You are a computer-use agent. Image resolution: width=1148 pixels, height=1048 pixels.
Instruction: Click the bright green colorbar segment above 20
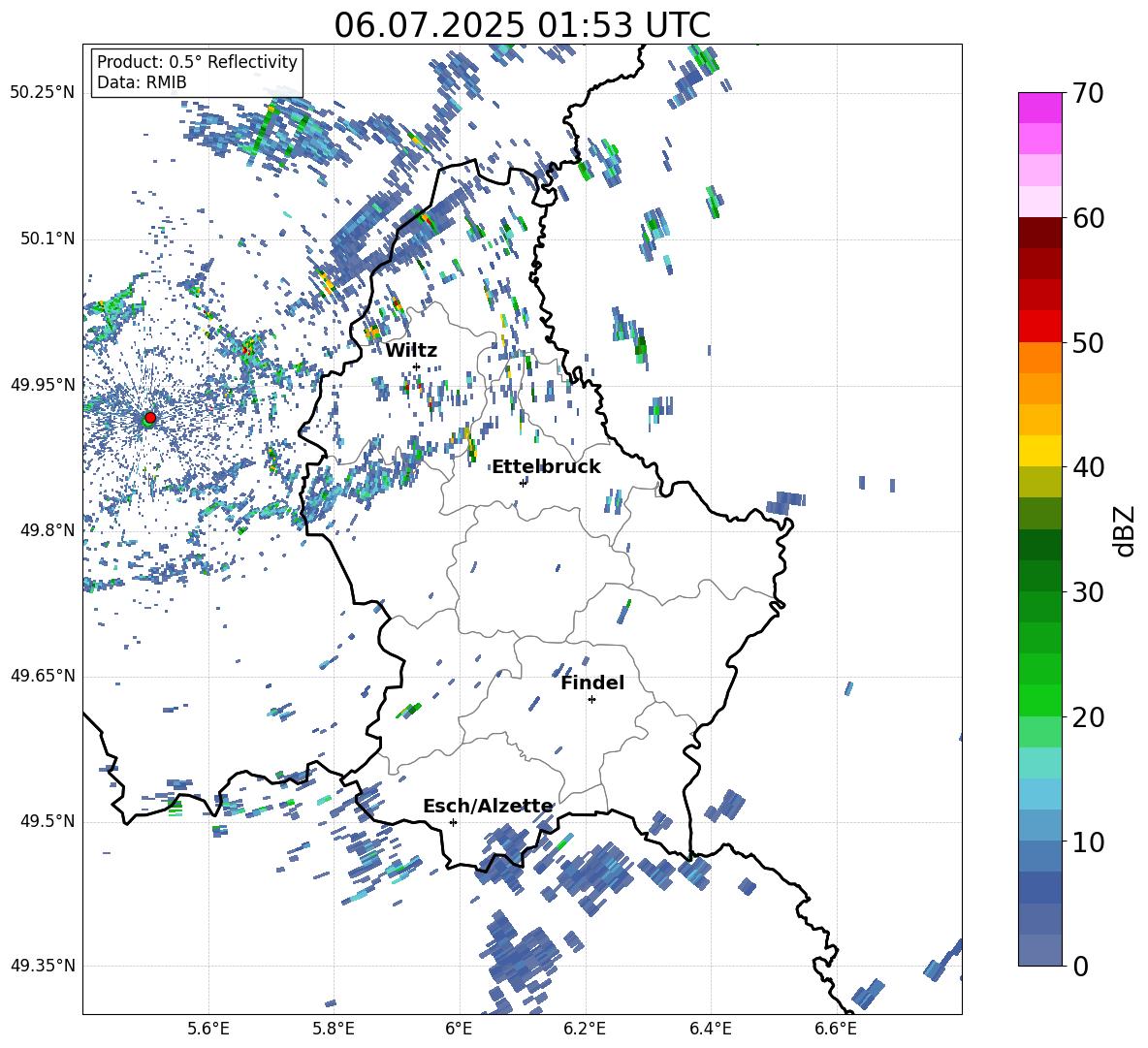click(1040, 700)
